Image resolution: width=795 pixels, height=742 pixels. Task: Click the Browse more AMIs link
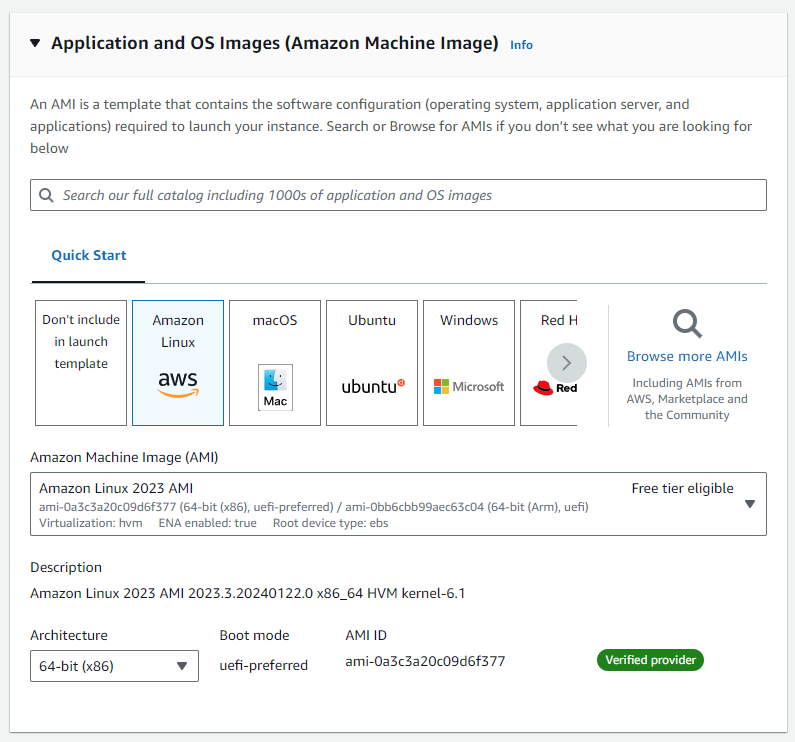coord(687,356)
